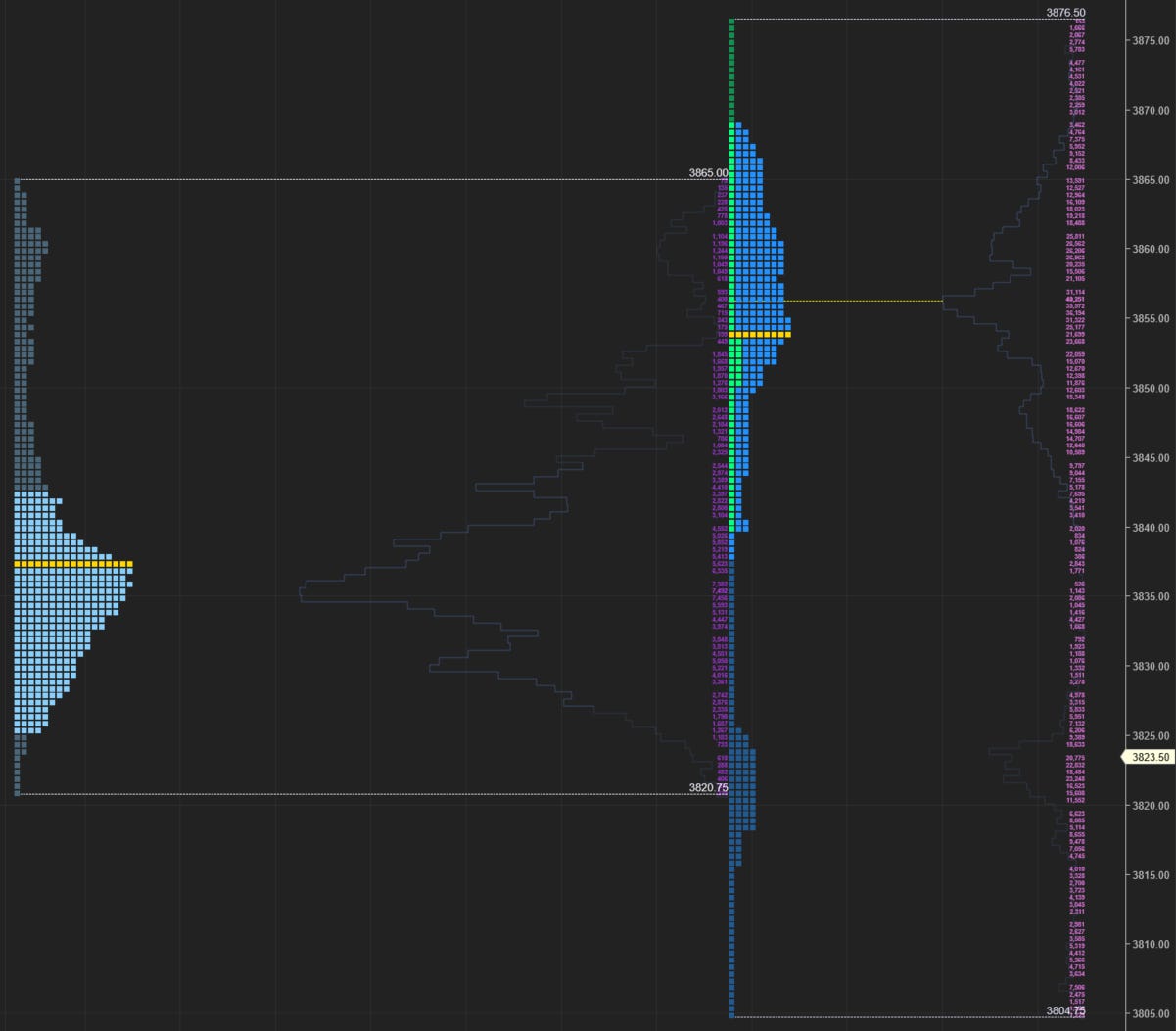Click the 3840.00 price axis label
Image resolution: width=1176 pixels, height=1031 pixels.
click(x=1150, y=528)
